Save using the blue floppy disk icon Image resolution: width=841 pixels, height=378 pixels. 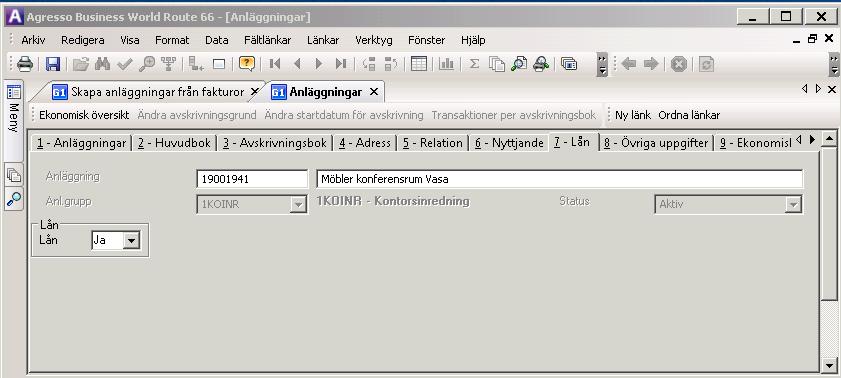click(x=53, y=64)
